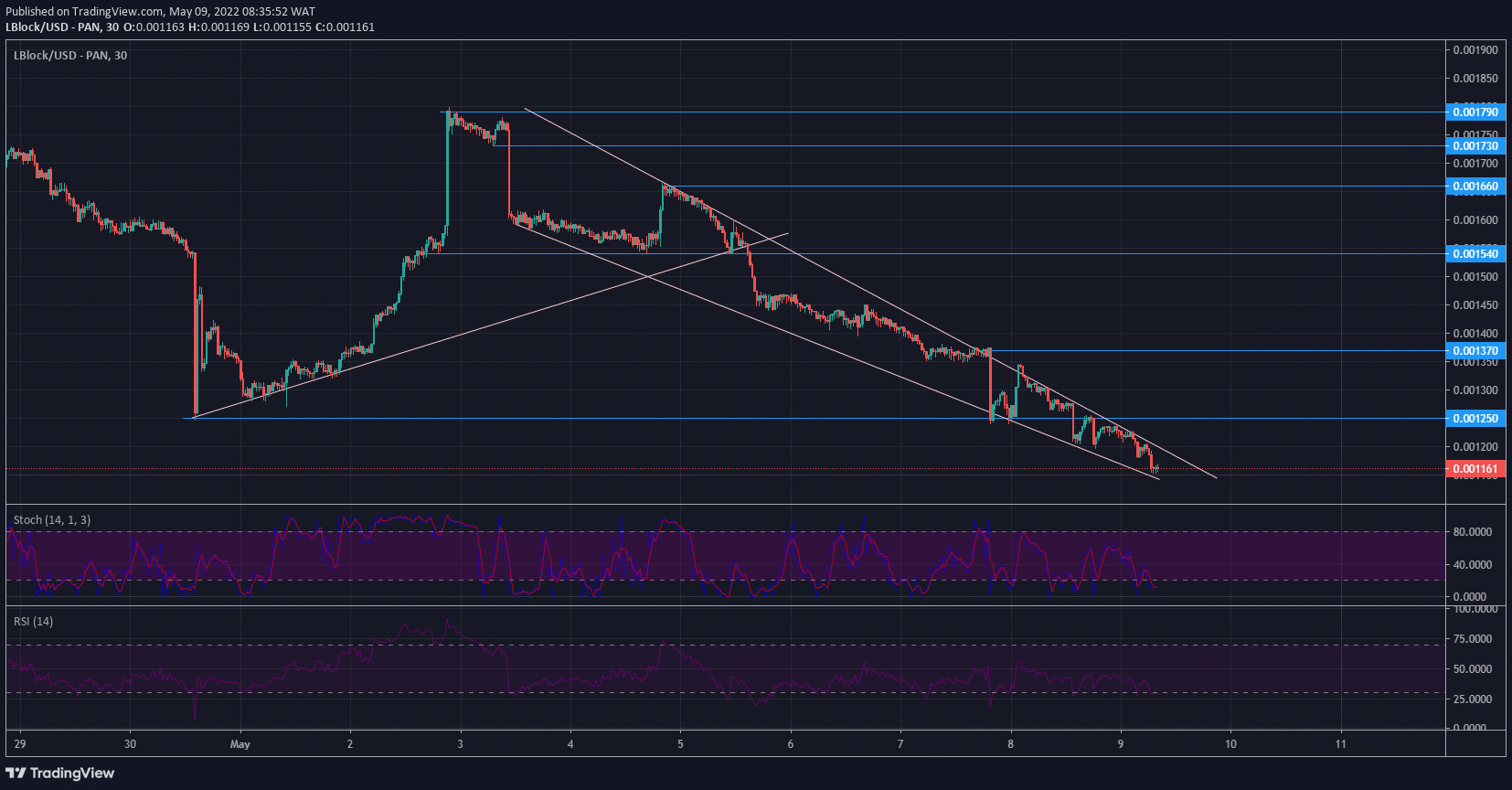Click the Stoch 40.0000 scale label
Viewport: 1512px width, 790px height.
point(1472,565)
